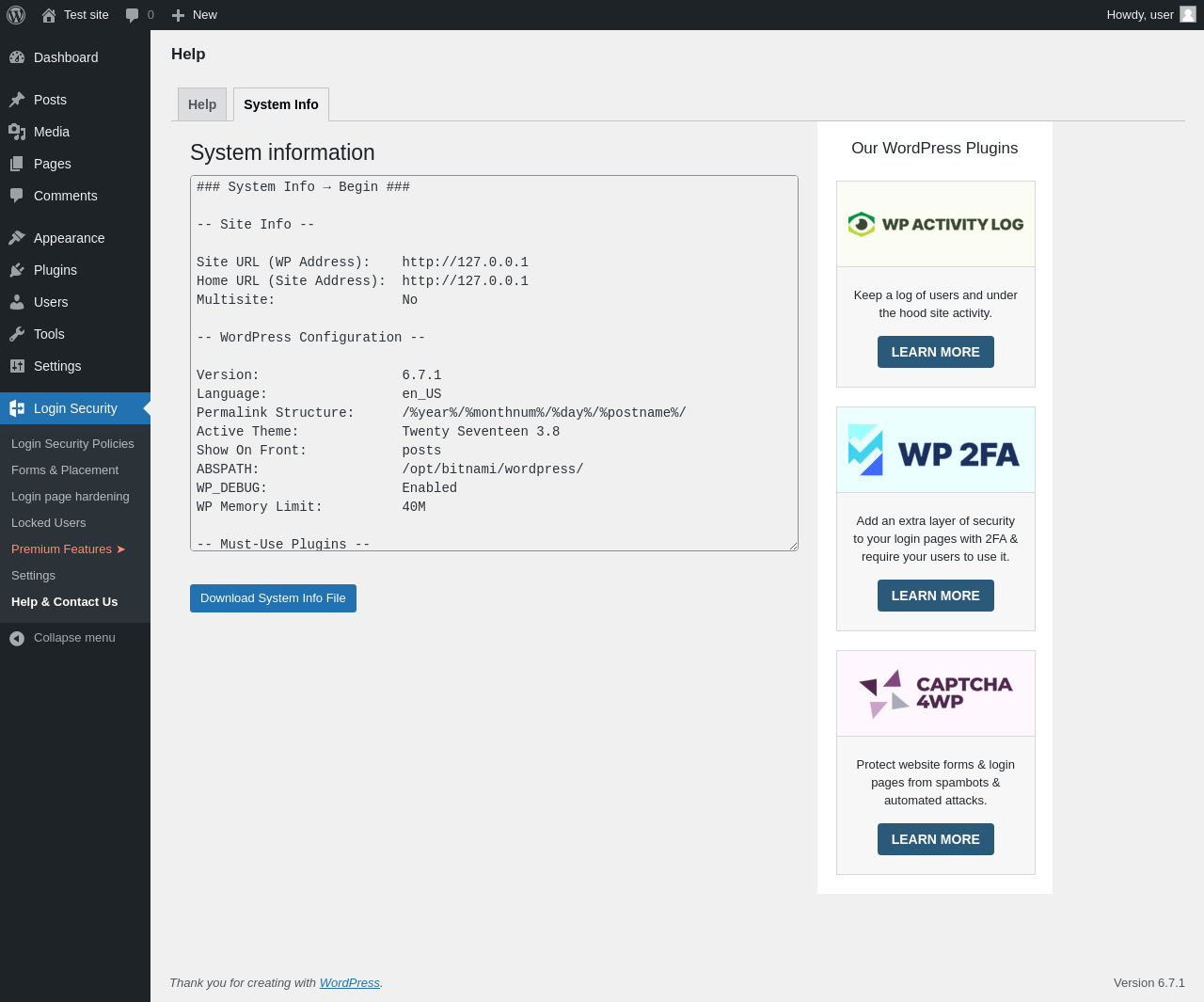Image resolution: width=1204 pixels, height=1002 pixels.
Task: Click 'Site URL (WP Address):' line
Action: [362, 262]
